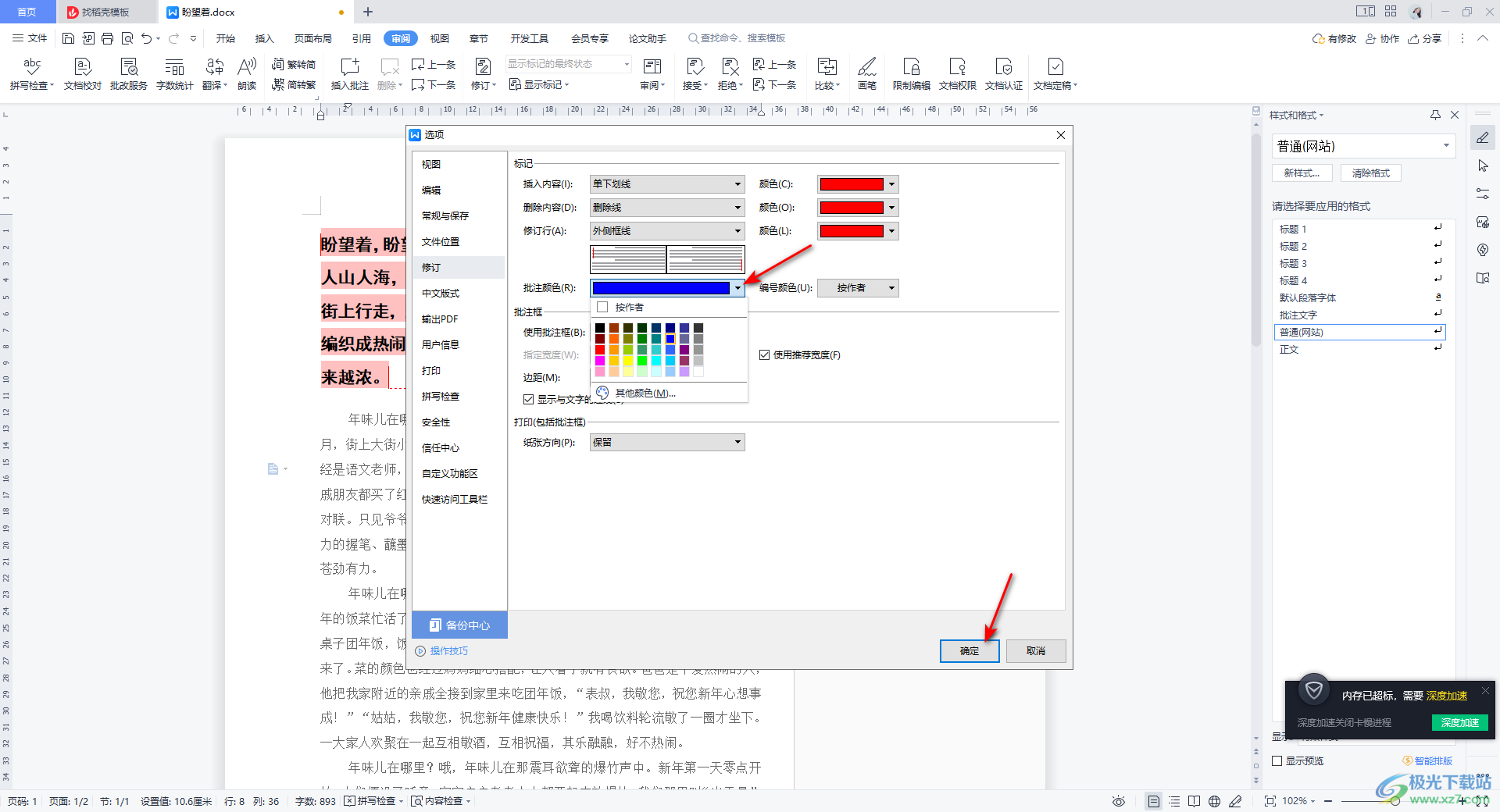Click the 新样式 (New Style) button
The width and height of the screenshot is (1500, 812).
point(1302,173)
